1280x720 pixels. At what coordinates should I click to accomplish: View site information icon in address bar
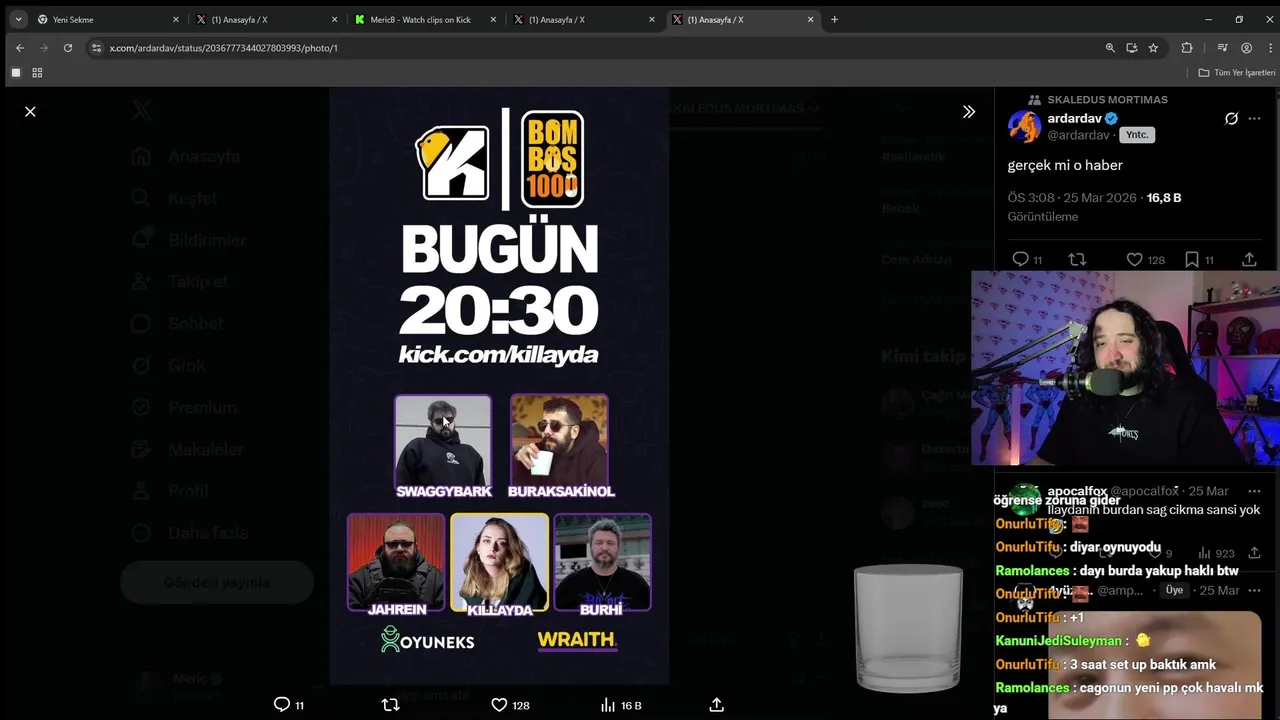coord(96,48)
